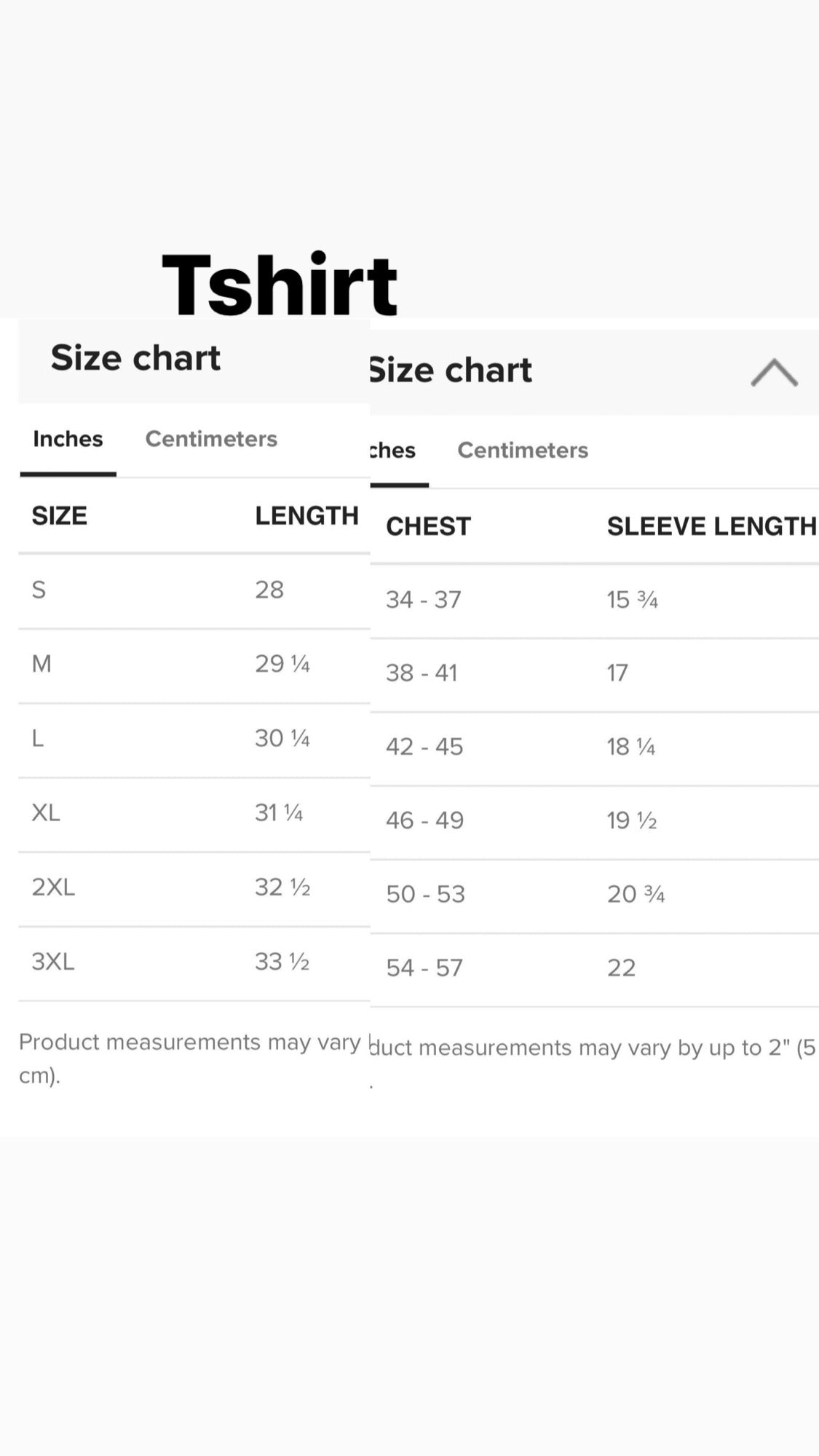Switch to Inches tab in left chart
The width and height of the screenshot is (819, 1456).
68,439
